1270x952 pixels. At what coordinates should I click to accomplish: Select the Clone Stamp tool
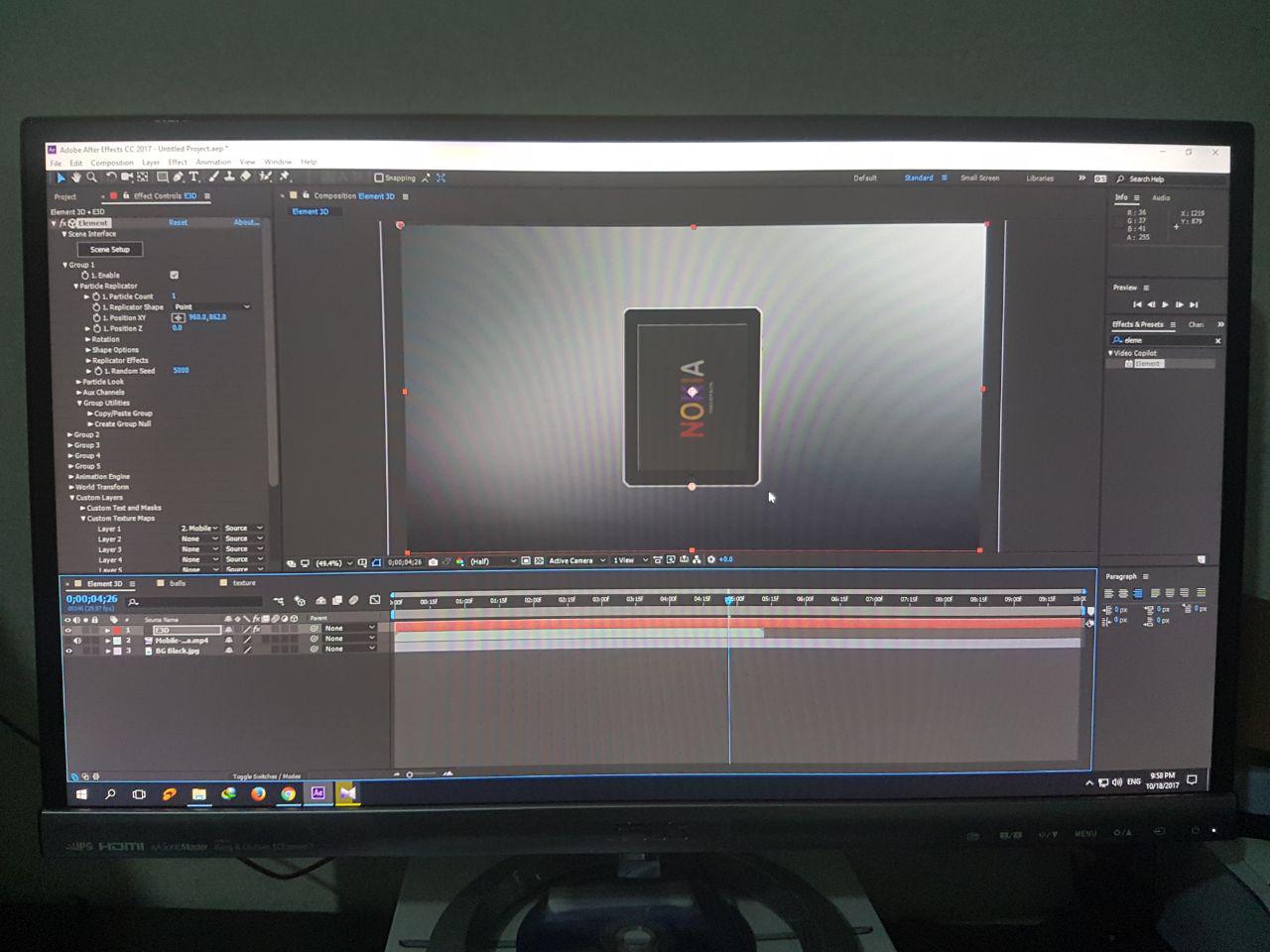tap(229, 178)
